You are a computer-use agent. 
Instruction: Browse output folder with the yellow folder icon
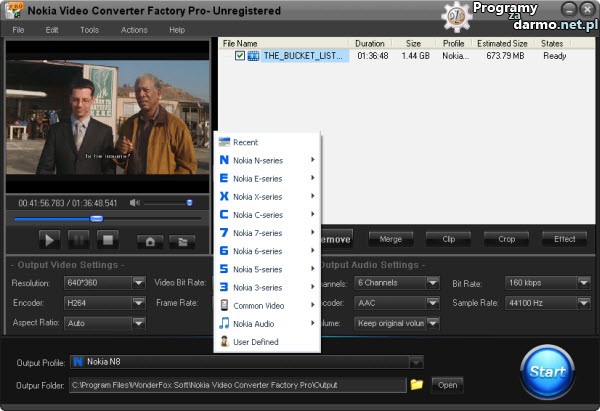click(417, 384)
